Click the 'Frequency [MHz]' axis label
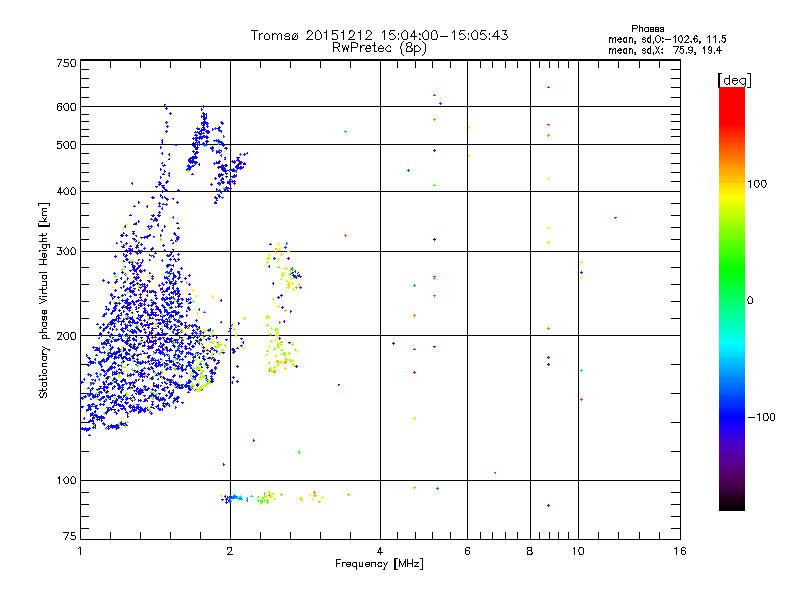800x600 pixels. 379,564
